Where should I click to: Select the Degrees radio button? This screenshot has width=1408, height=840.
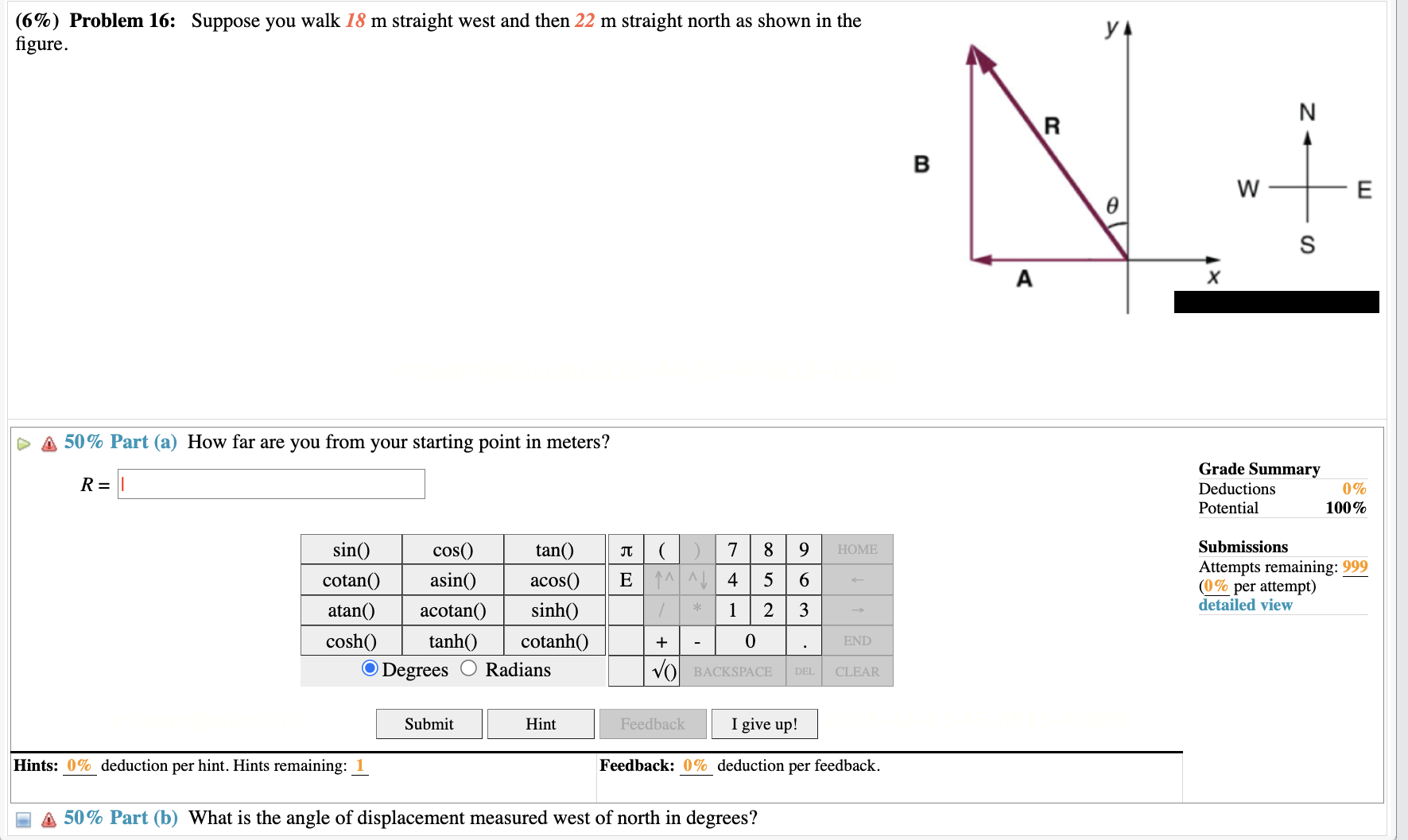tap(370, 669)
